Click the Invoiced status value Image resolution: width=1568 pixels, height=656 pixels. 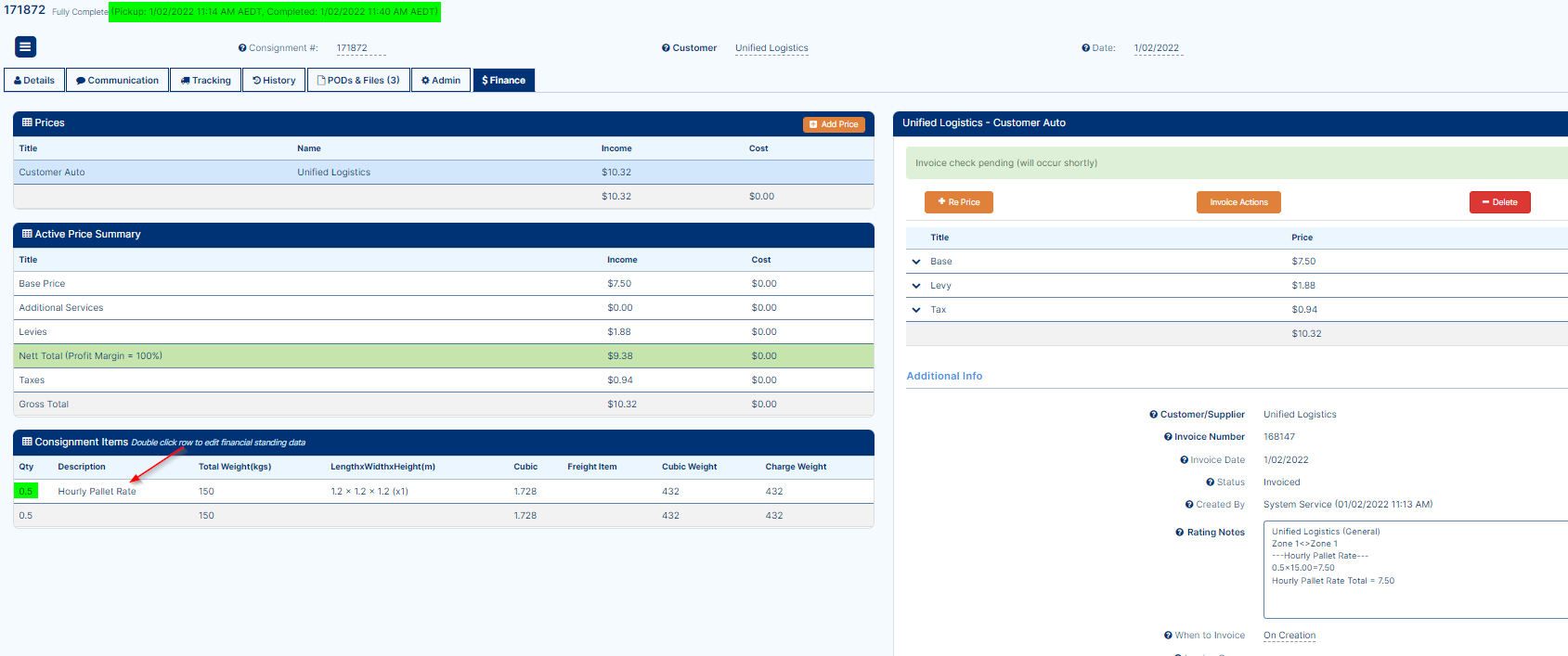click(1282, 482)
